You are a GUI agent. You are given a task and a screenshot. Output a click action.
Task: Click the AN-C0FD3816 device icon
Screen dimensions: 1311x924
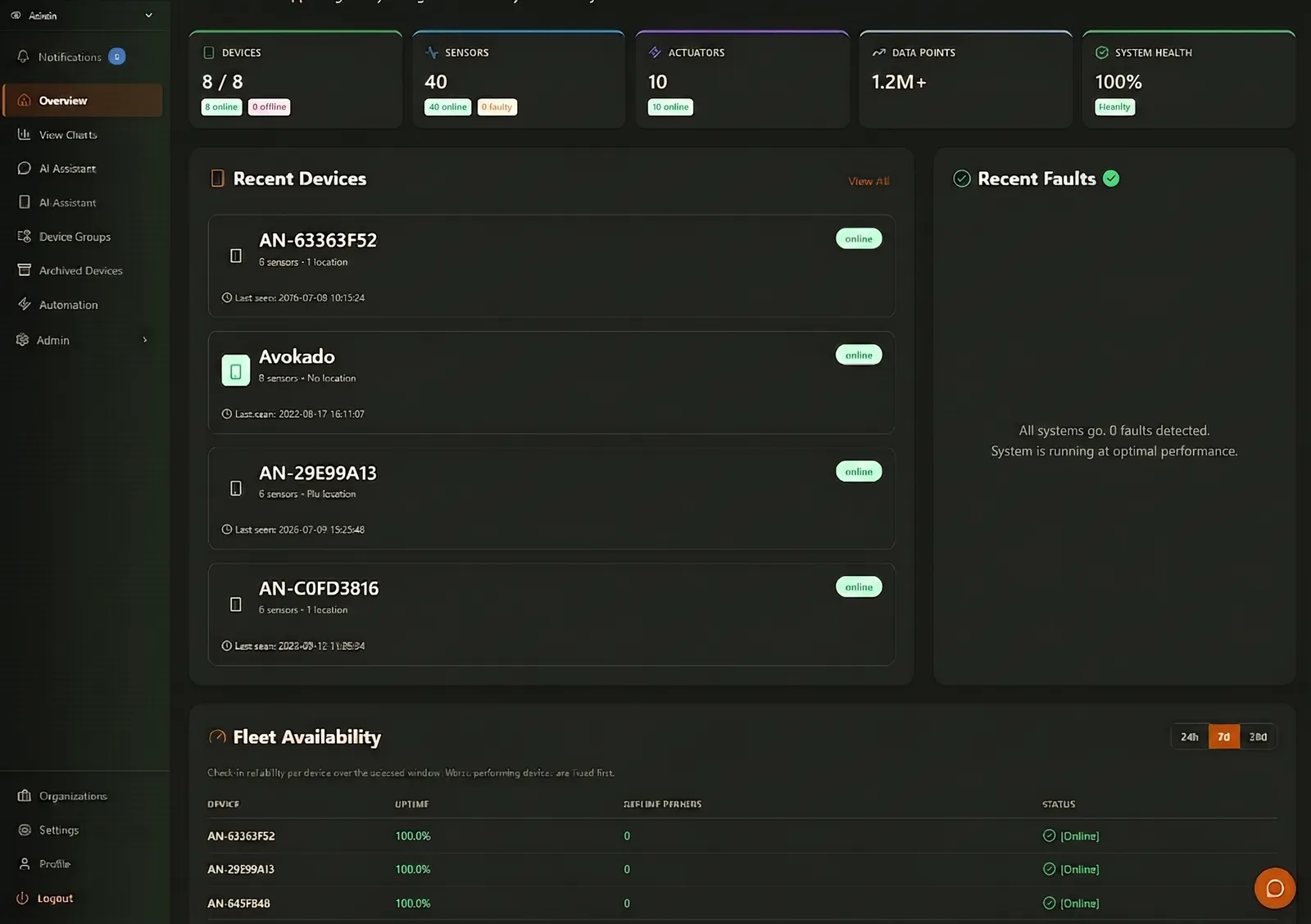pyautogui.click(x=236, y=604)
